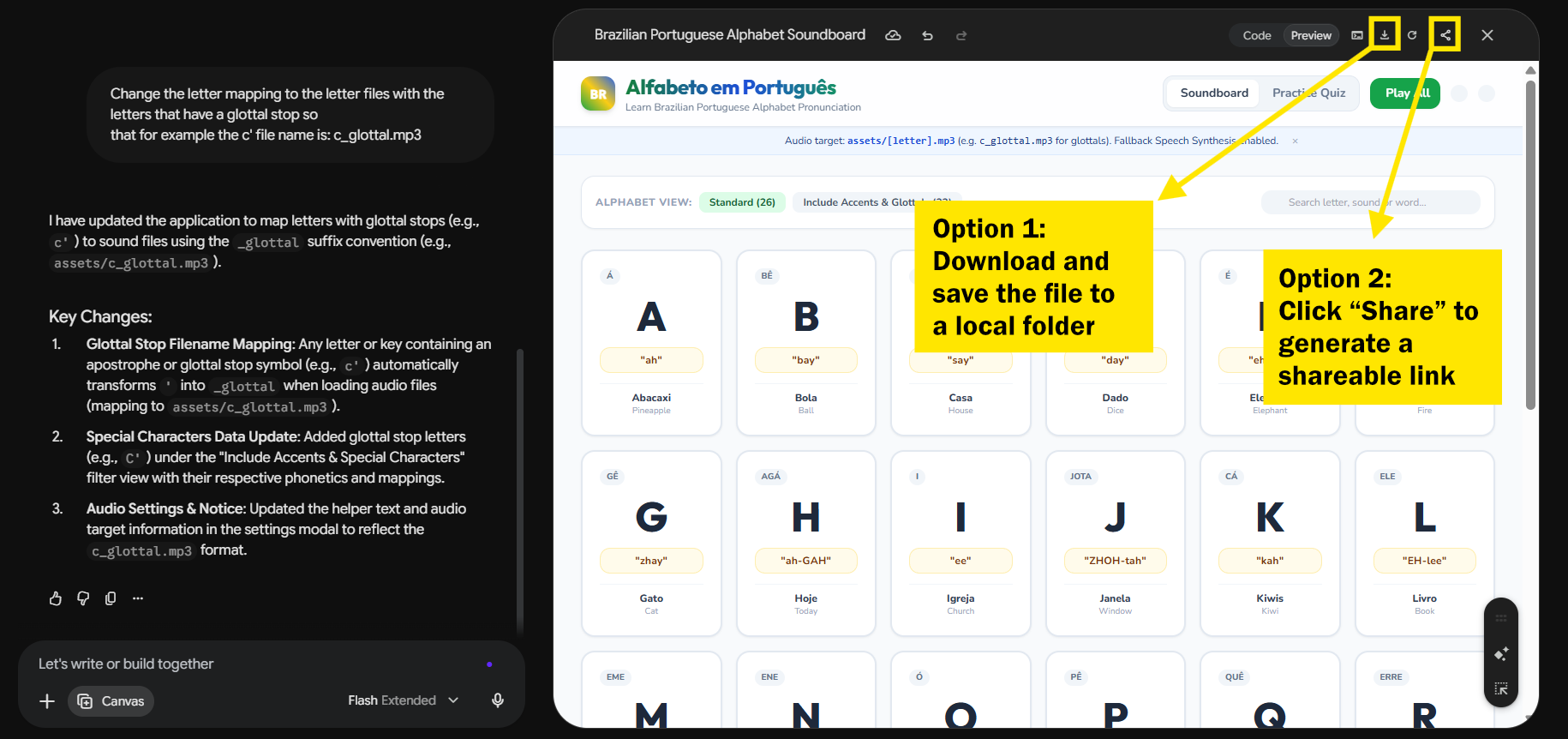Select Include Accents alphabet view
Image resolution: width=1568 pixels, height=739 pixels.
click(x=877, y=202)
